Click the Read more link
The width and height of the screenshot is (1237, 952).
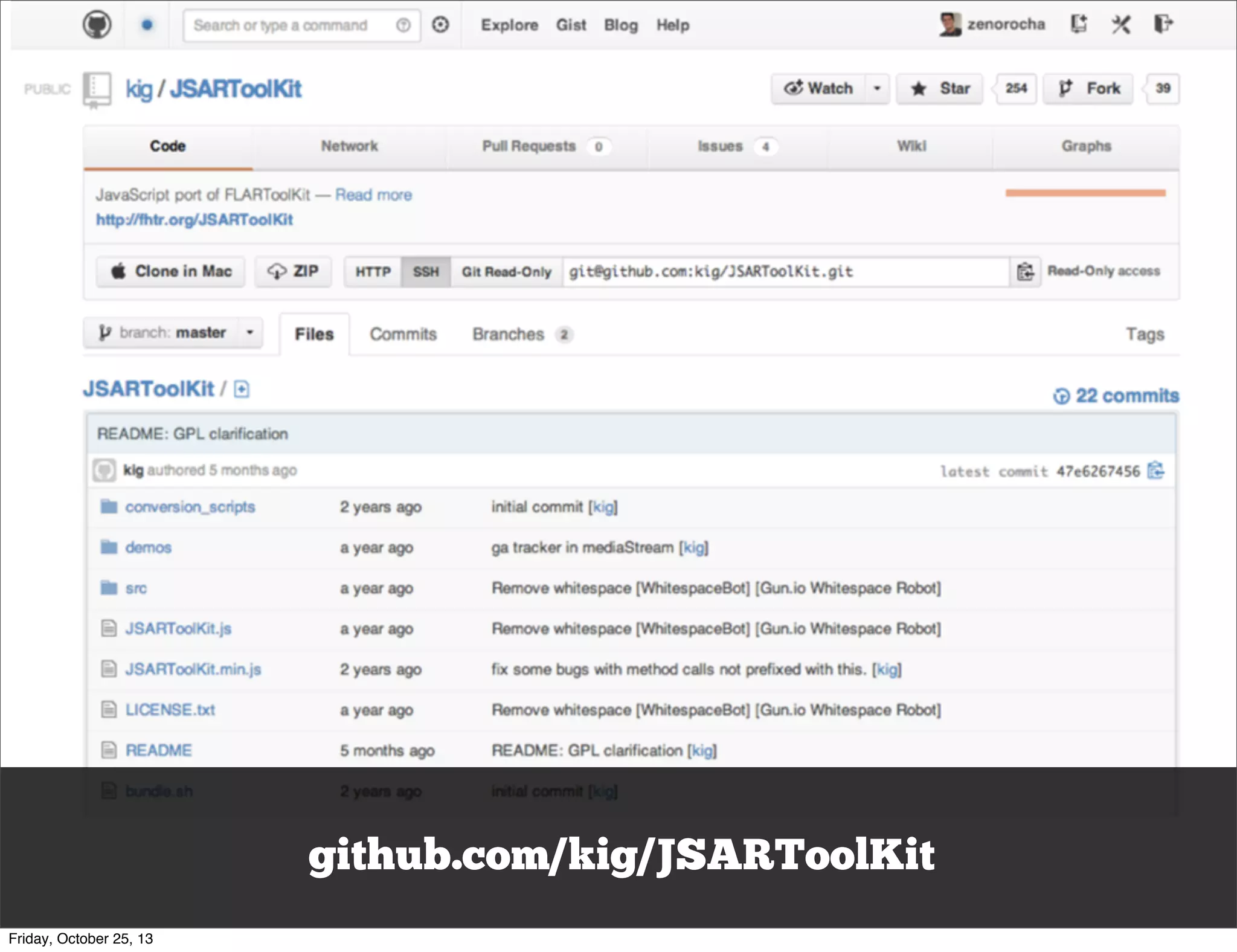pyautogui.click(x=373, y=195)
